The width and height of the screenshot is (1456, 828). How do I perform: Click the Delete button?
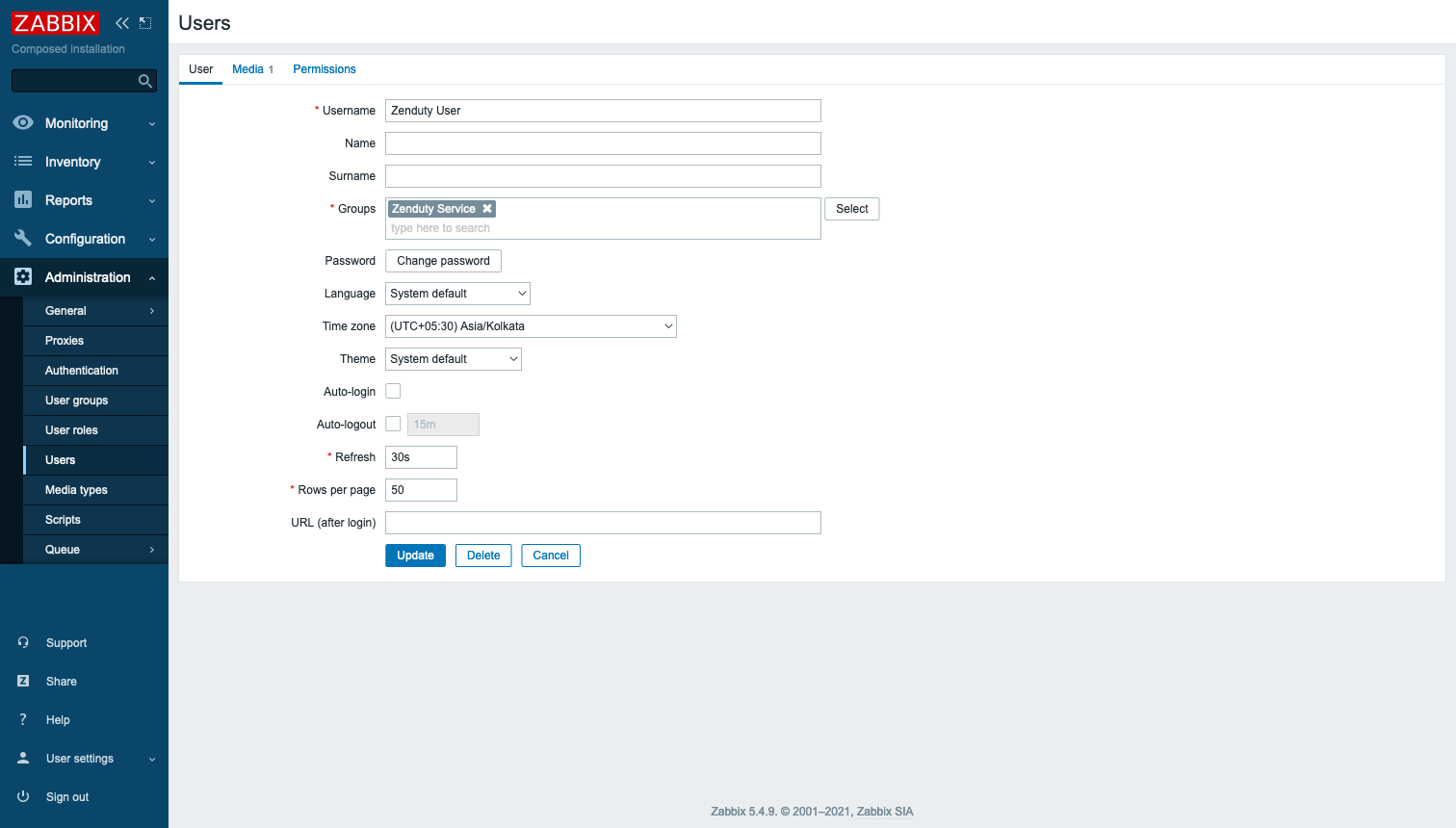click(x=483, y=556)
